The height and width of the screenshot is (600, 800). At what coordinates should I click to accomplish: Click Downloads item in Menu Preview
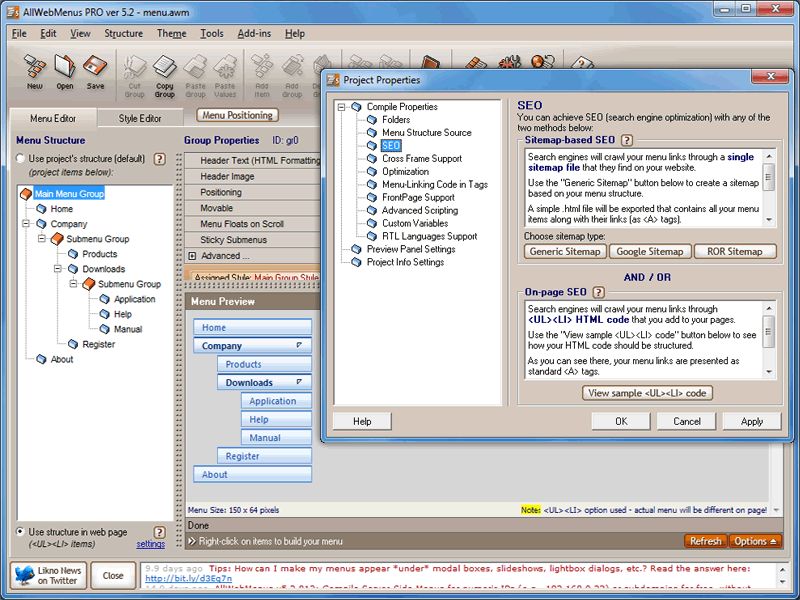264,383
